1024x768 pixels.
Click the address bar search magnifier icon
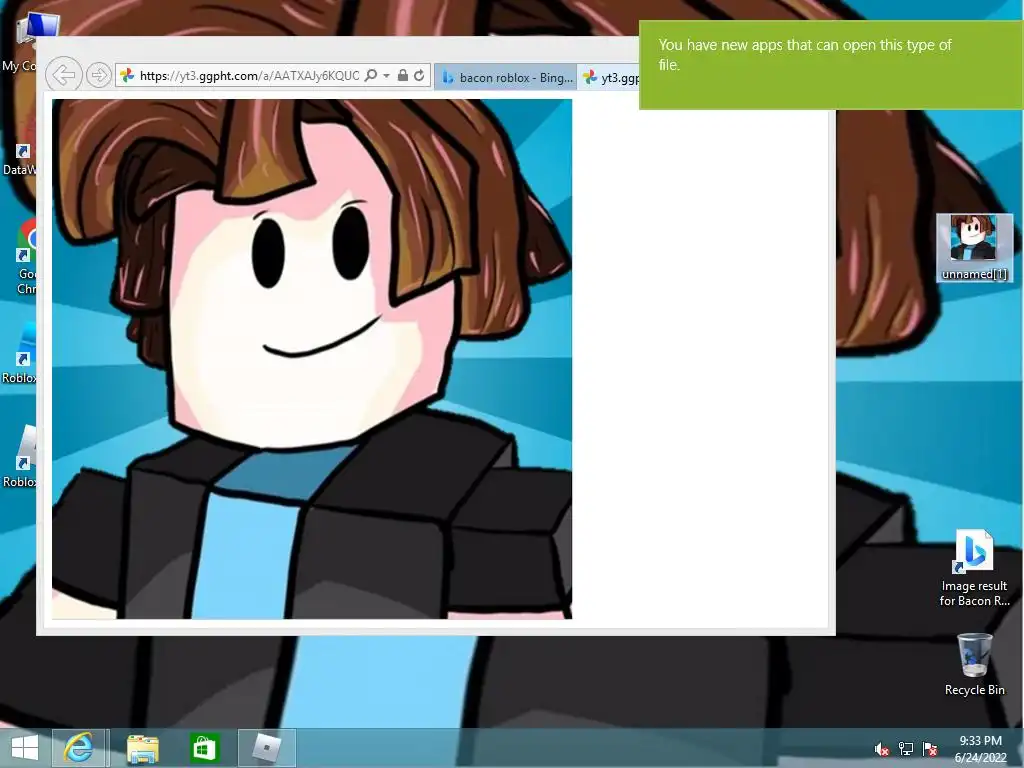click(371, 75)
